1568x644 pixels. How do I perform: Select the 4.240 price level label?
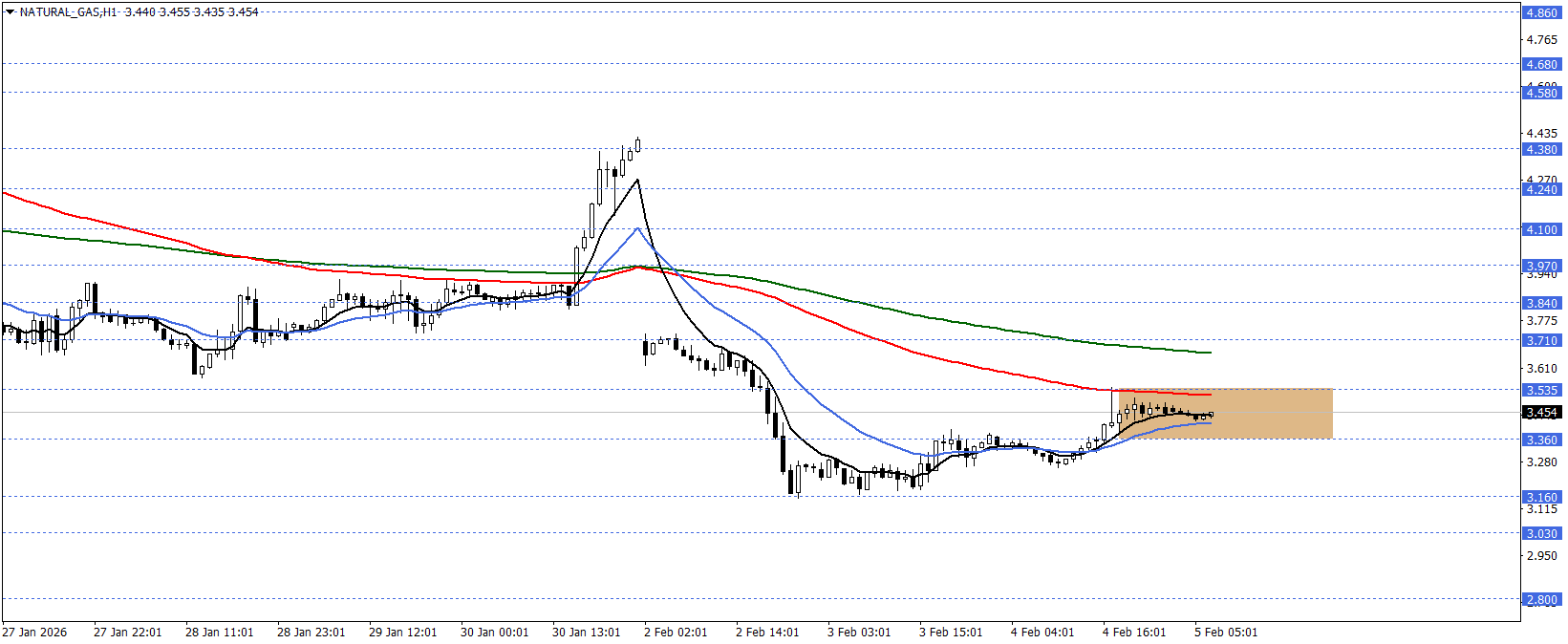[1540, 189]
